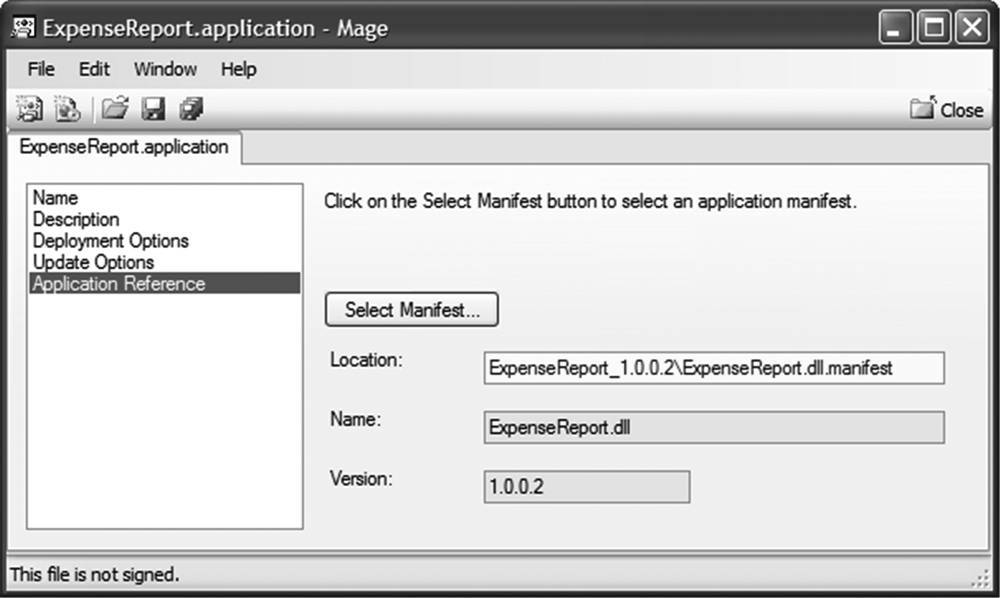The image size is (1000, 598).
Task: Select Application Reference list entry
Action: (x=165, y=284)
